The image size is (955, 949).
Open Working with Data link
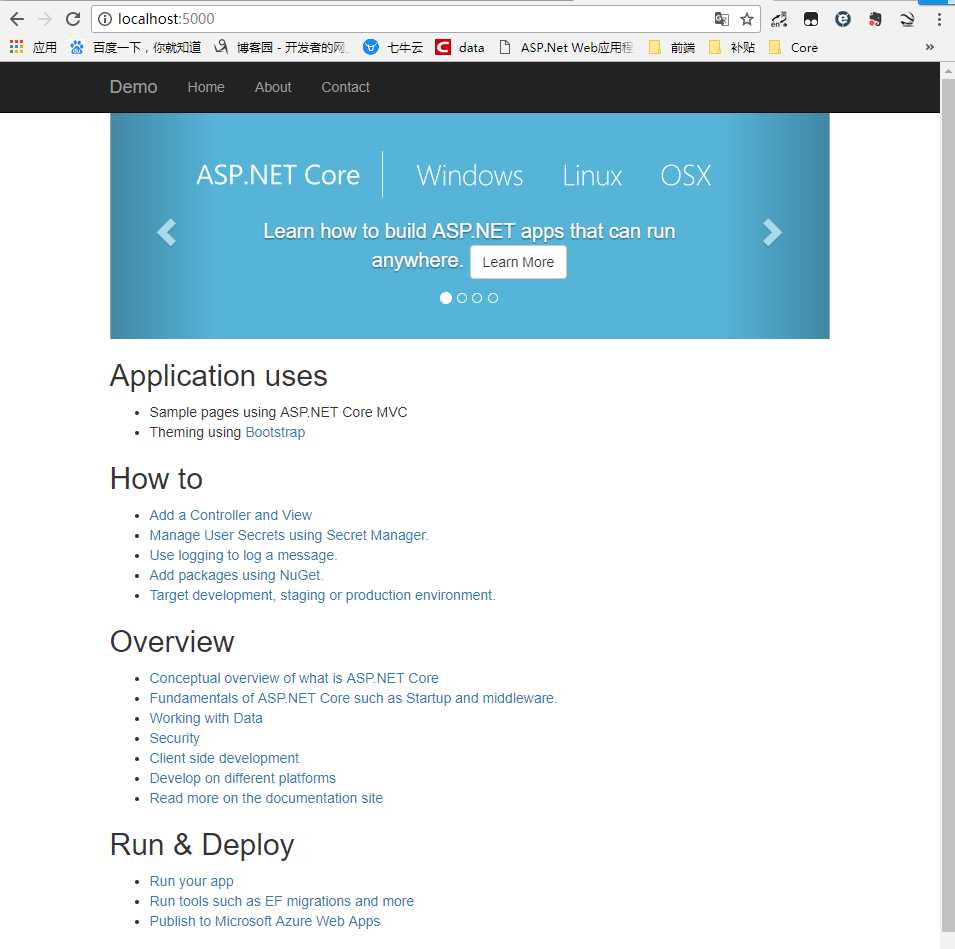click(206, 719)
